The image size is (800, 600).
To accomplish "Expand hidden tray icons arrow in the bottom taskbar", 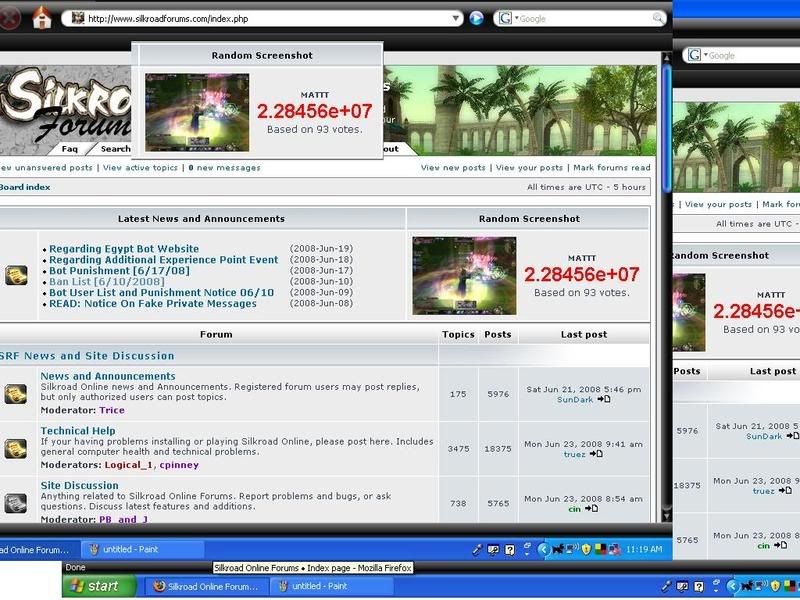I will pos(732,586).
